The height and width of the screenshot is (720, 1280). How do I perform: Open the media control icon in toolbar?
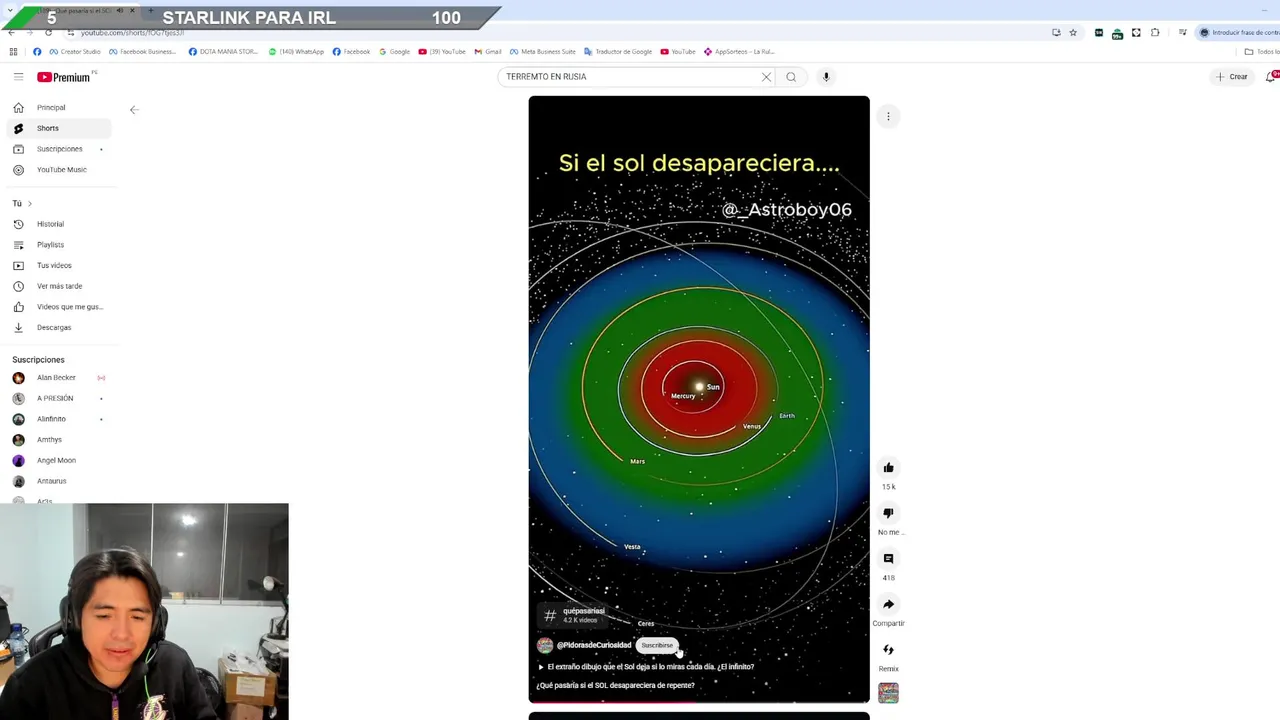1182,33
